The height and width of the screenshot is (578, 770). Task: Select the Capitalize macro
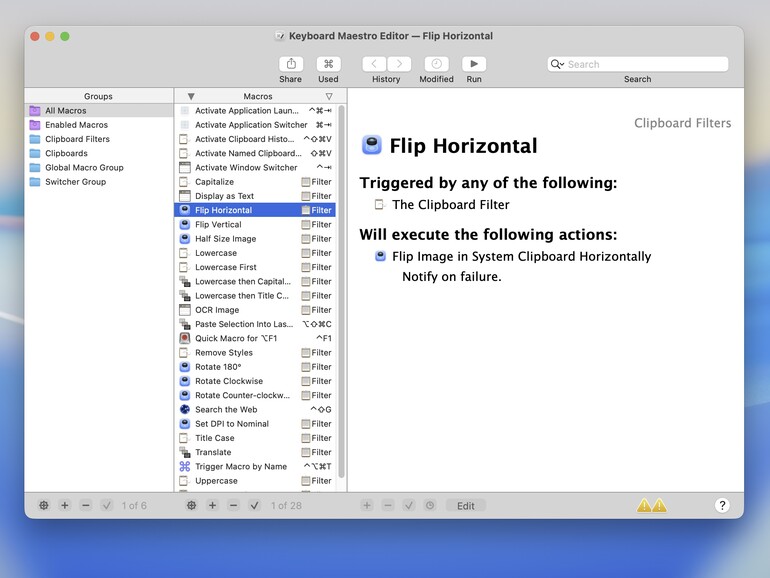point(255,182)
